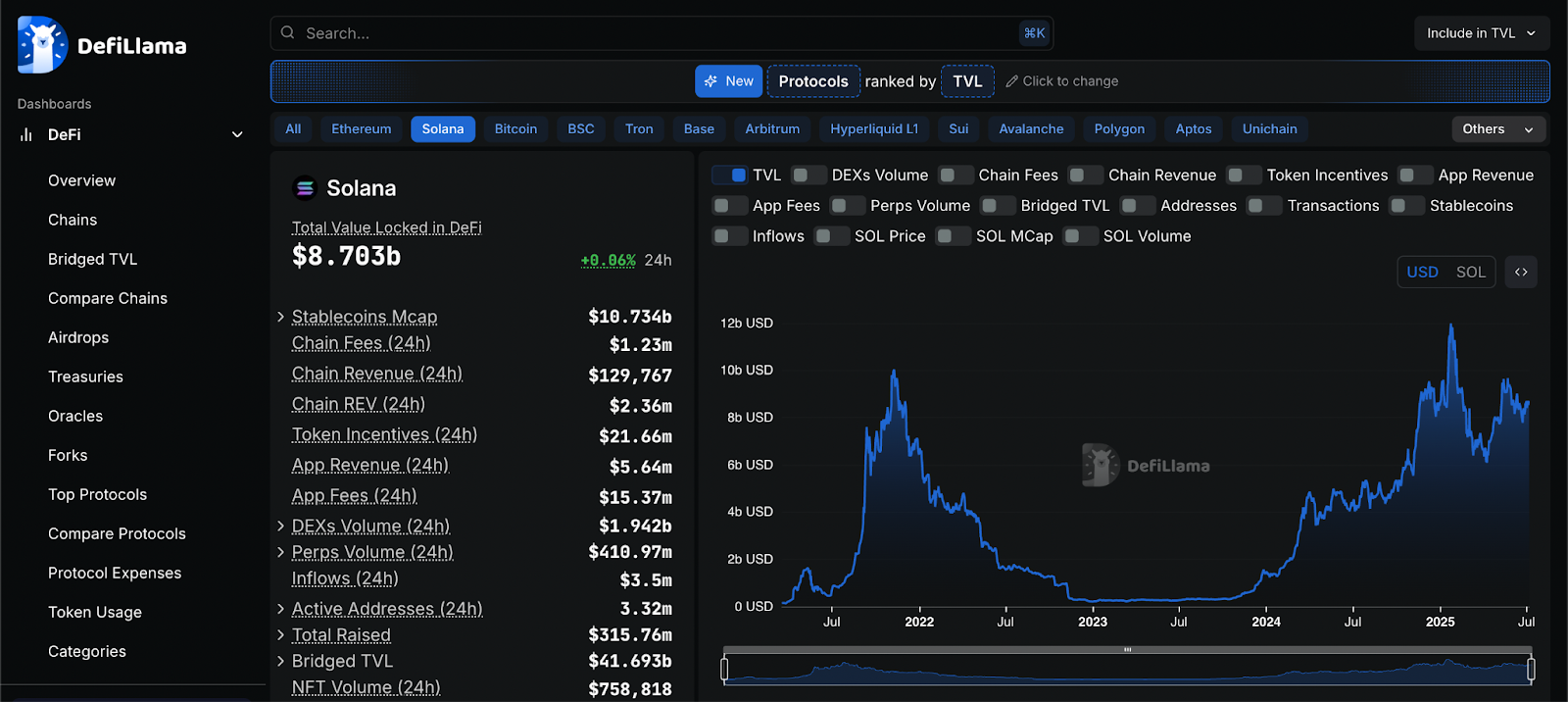The width and height of the screenshot is (1568, 702).
Task: Enable the Addresses toggle
Action: coord(1138,206)
